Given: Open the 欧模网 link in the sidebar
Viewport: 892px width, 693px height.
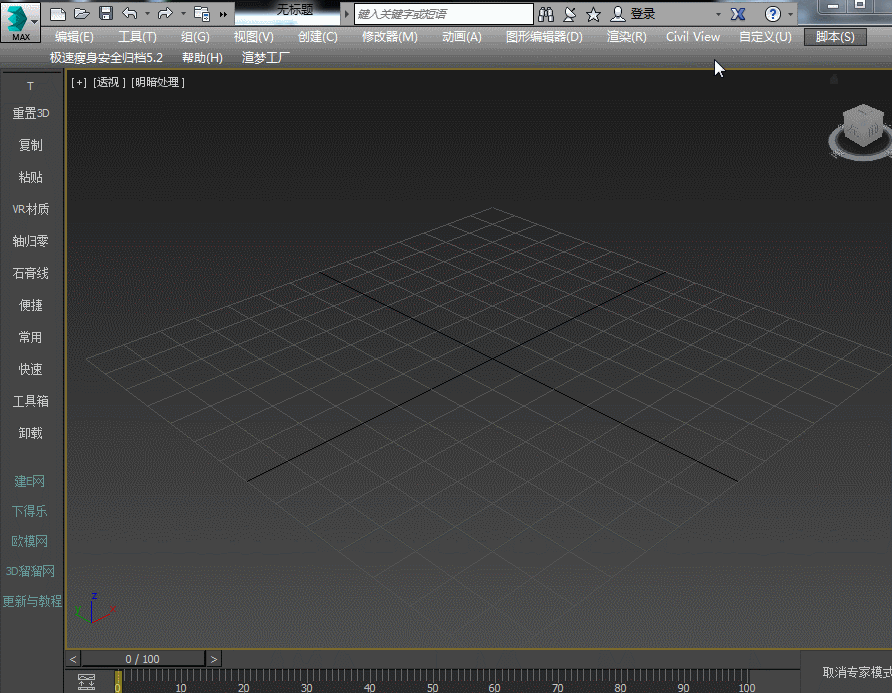Looking at the screenshot, I should pos(30,541).
